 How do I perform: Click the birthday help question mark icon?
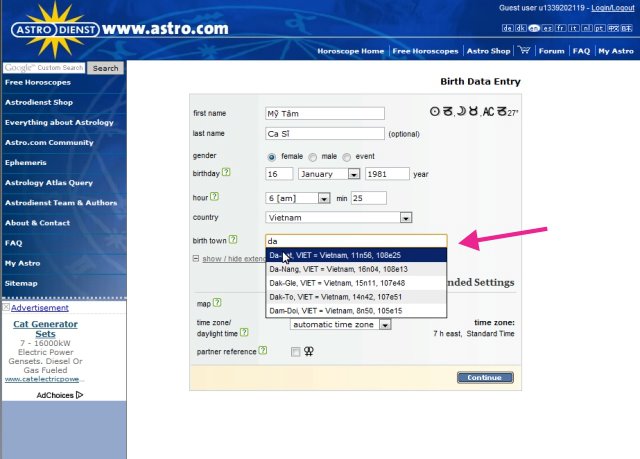coord(227,172)
